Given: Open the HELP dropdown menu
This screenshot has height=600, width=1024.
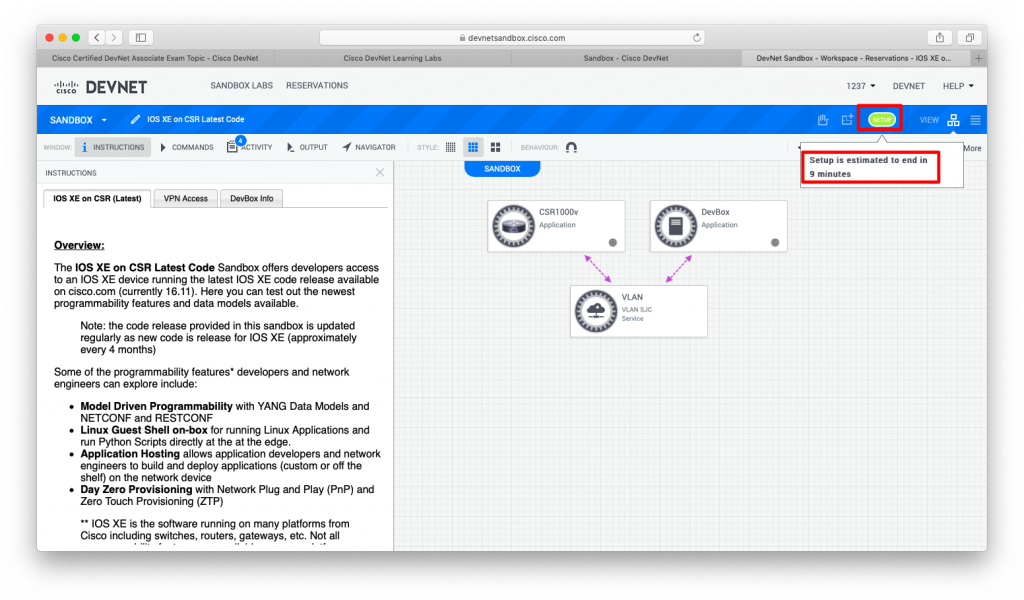Looking at the screenshot, I should point(957,86).
